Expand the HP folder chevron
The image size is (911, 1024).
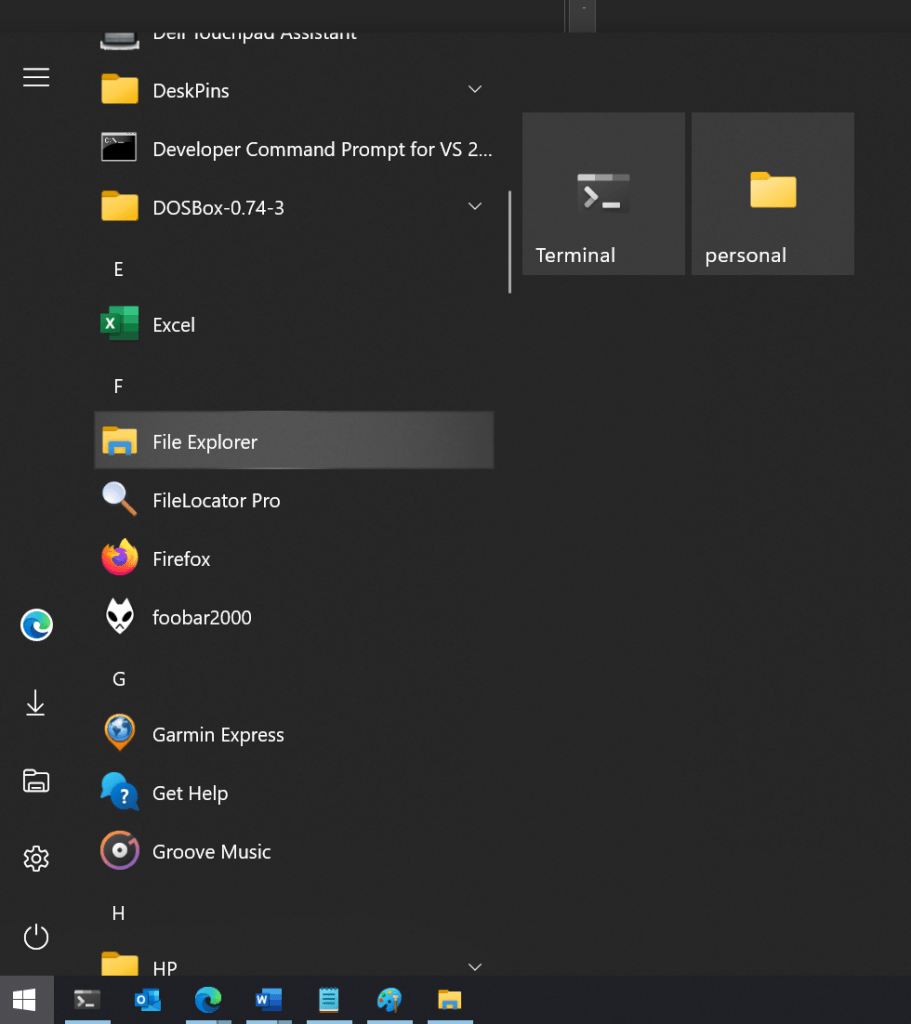(x=475, y=967)
